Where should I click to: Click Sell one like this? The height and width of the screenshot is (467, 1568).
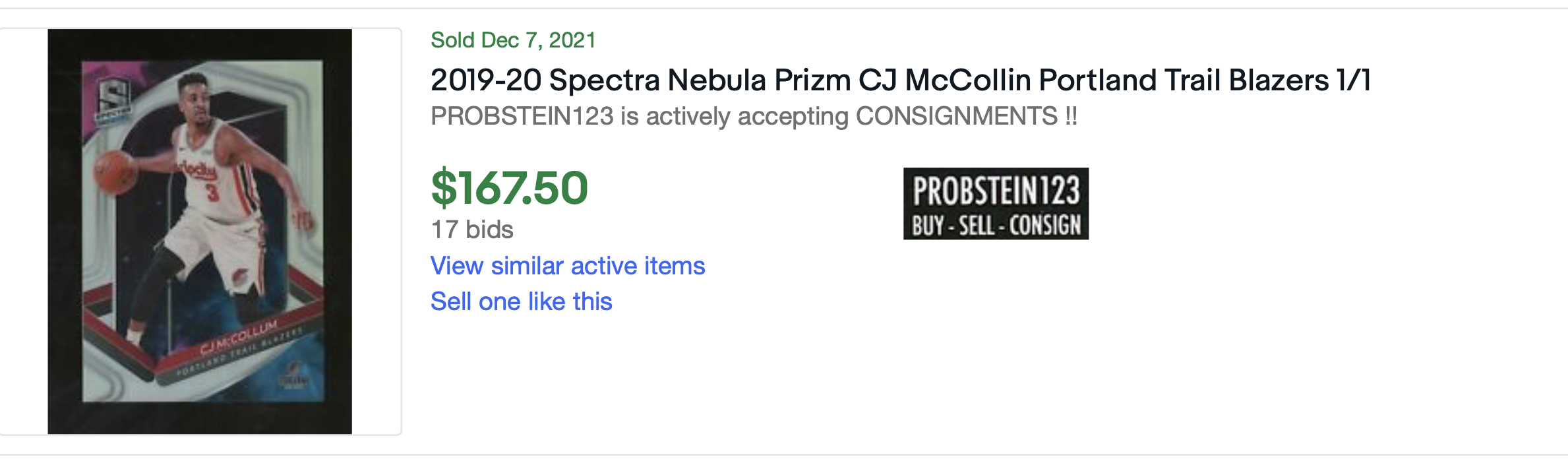click(521, 301)
